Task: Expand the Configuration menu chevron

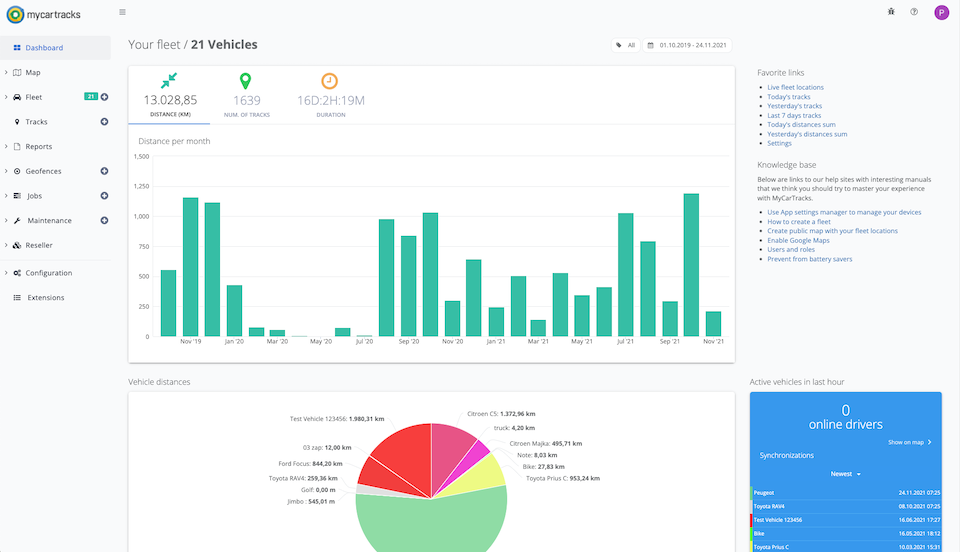Action: point(6,273)
